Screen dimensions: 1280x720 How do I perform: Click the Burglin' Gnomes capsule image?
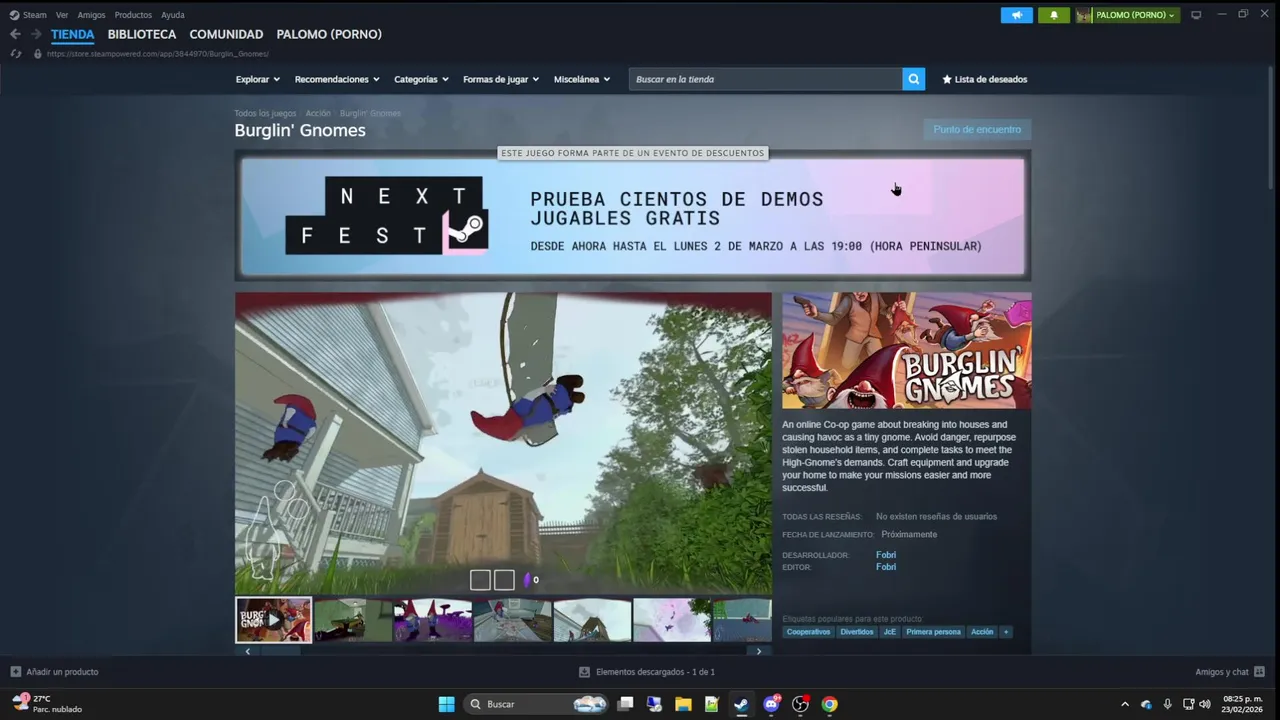(906, 350)
